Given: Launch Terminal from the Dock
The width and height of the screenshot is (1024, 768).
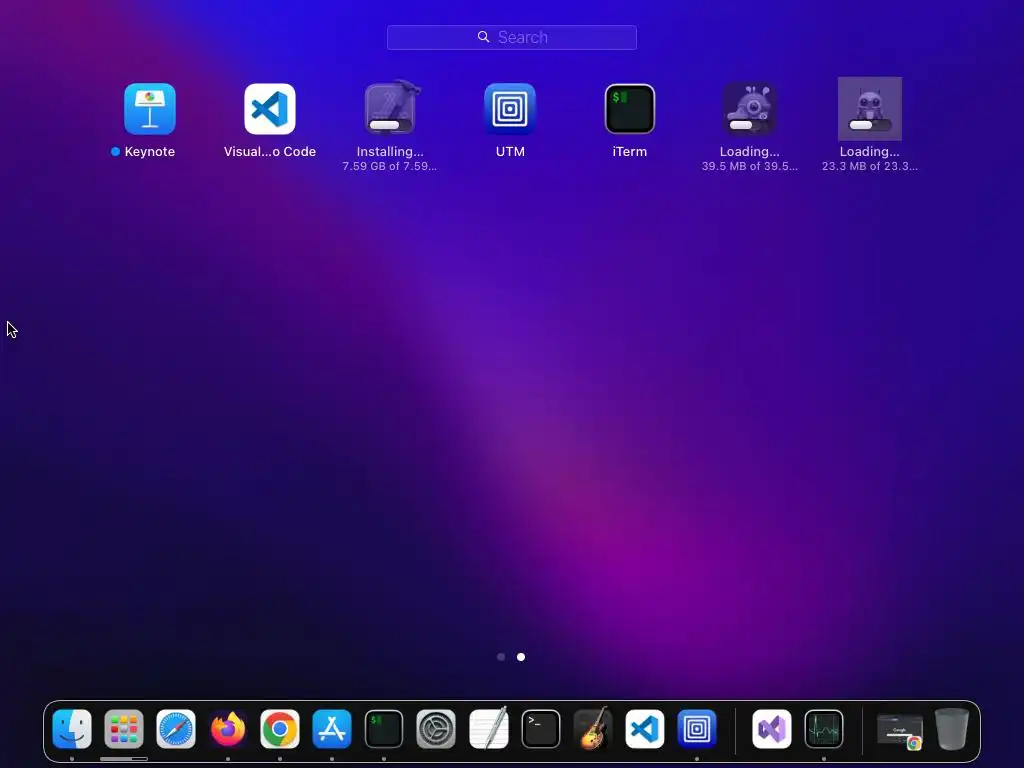Looking at the screenshot, I should pos(541,729).
